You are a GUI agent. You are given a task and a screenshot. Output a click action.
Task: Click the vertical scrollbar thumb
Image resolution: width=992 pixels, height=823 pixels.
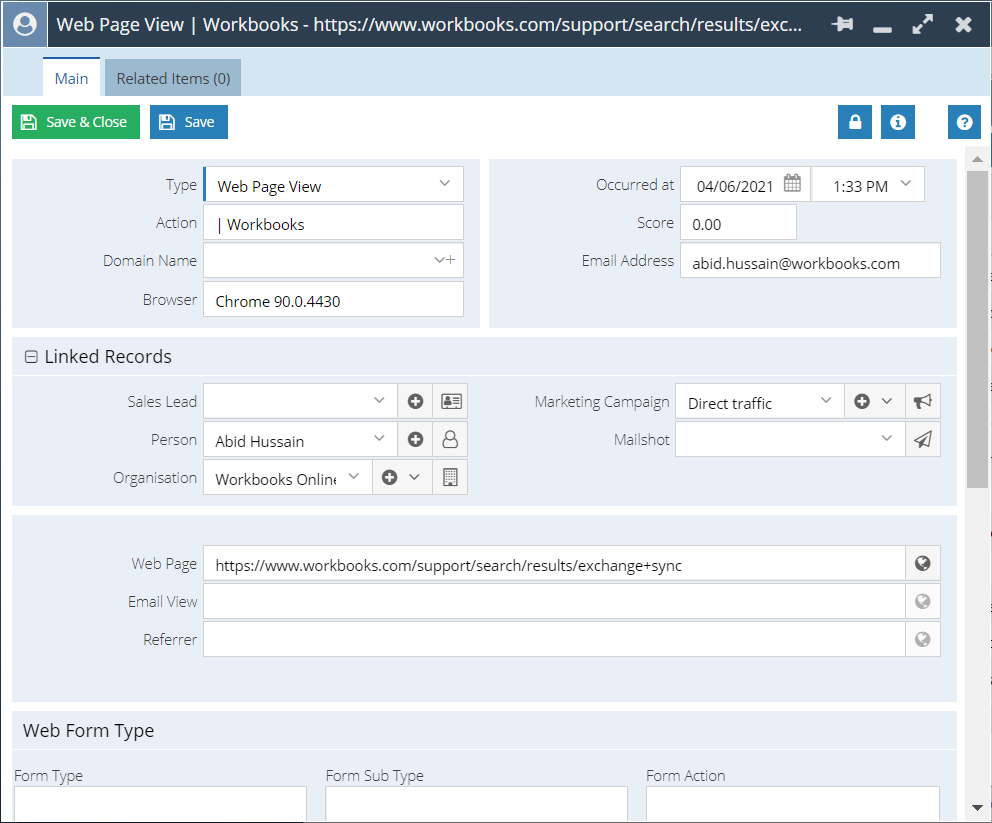click(x=977, y=329)
